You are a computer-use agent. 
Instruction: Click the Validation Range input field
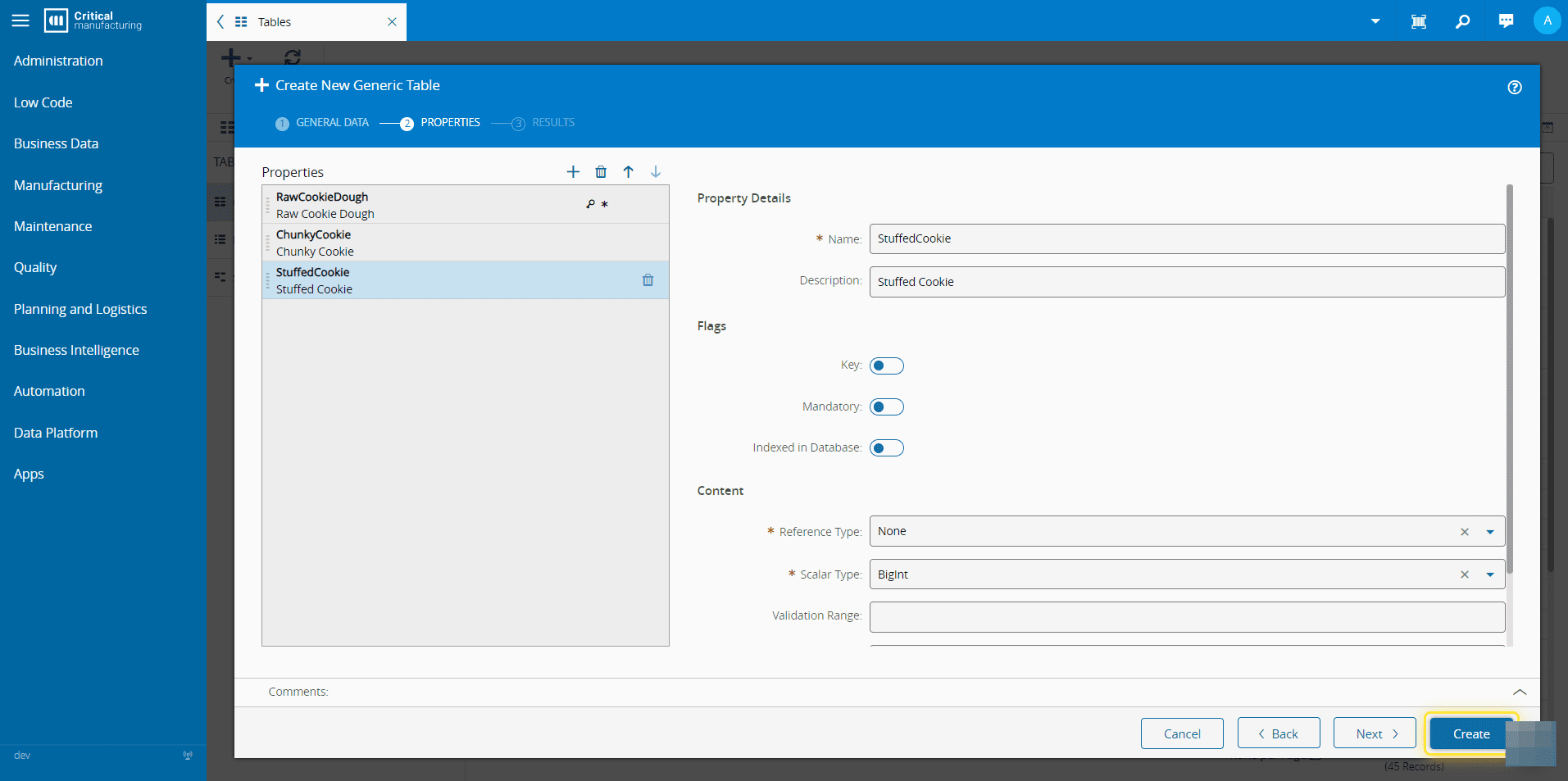[x=1186, y=617]
